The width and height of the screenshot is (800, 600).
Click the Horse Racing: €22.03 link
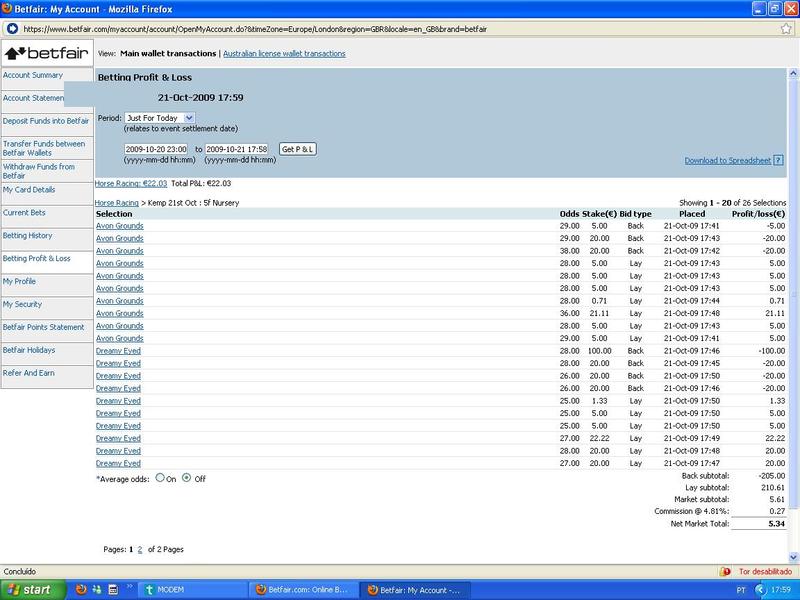coord(131,183)
